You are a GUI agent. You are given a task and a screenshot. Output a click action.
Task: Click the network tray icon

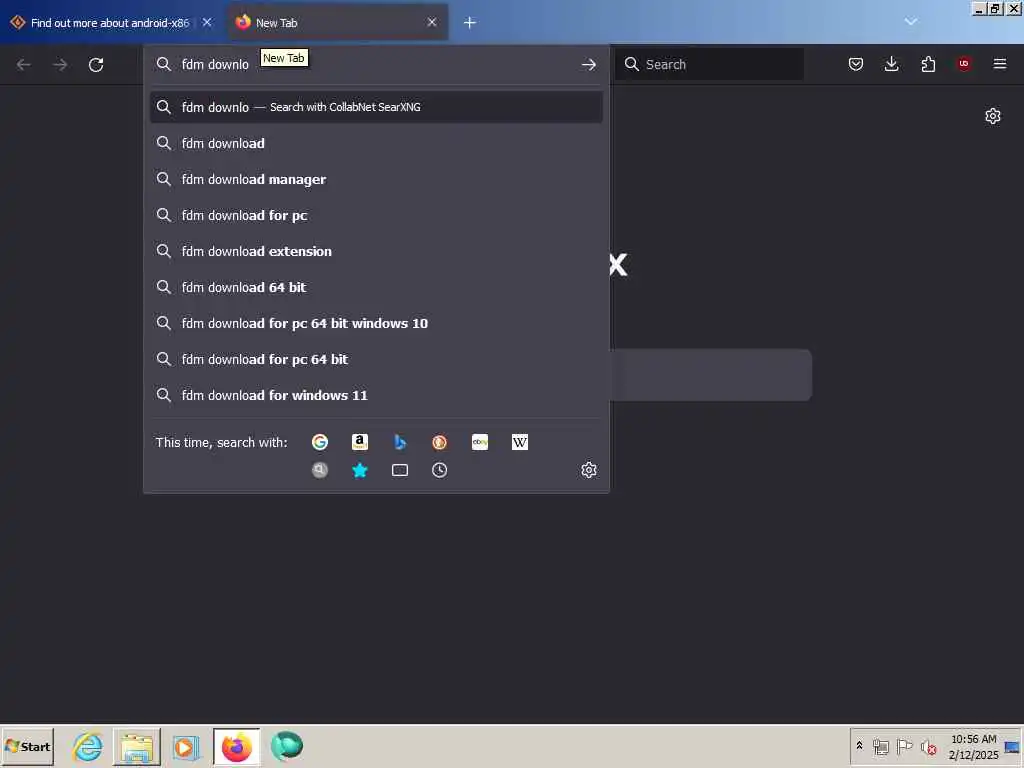880,746
